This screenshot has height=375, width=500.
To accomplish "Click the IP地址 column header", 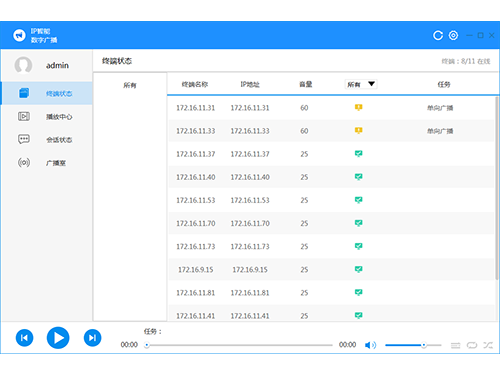I will [x=250, y=84].
